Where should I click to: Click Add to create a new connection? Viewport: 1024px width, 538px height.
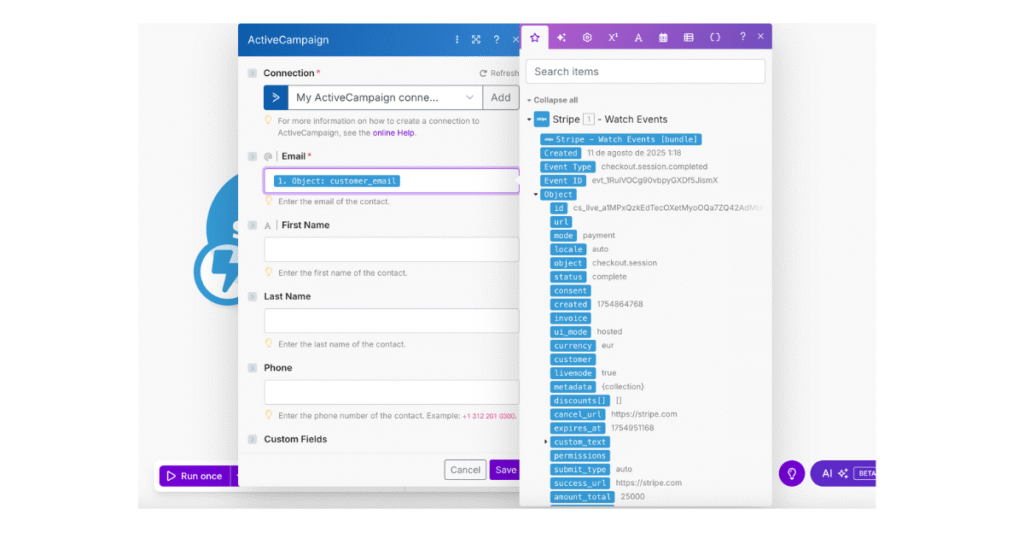(x=500, y=97)
